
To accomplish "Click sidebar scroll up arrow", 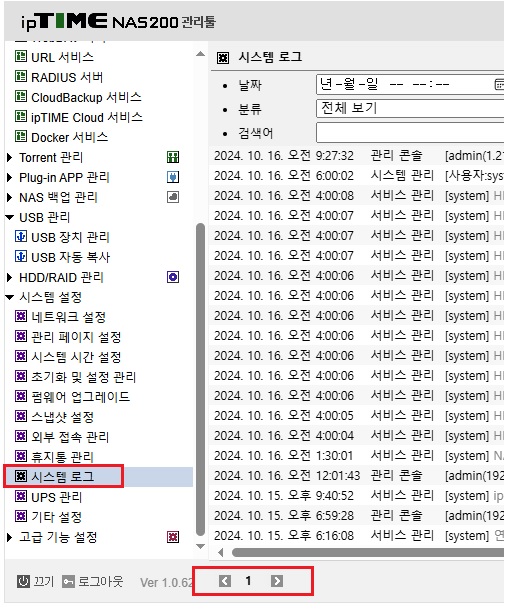I will coord(200,54).
